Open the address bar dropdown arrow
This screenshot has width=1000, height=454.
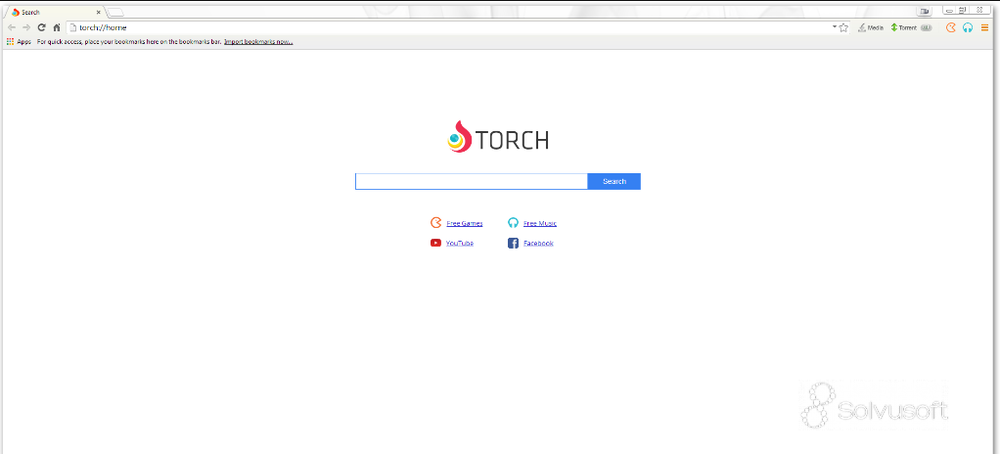(x=835, y=27)
